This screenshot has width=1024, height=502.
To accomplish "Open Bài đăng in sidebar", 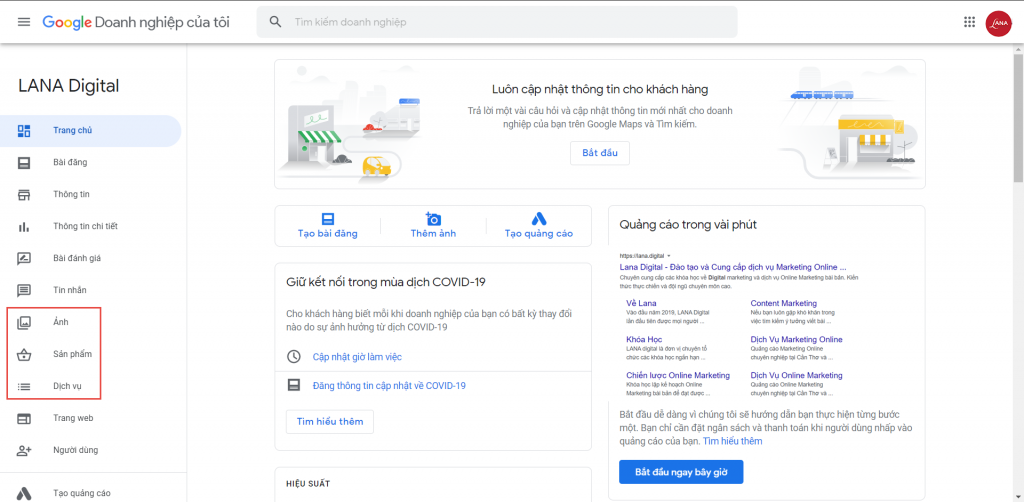I will pyautogui.click(x=70, y=162).
